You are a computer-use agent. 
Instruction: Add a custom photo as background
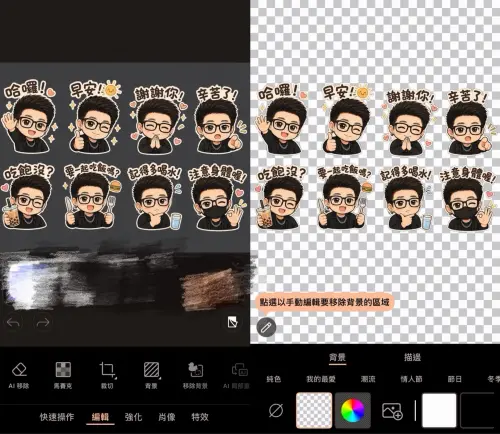tap(392, 411)
